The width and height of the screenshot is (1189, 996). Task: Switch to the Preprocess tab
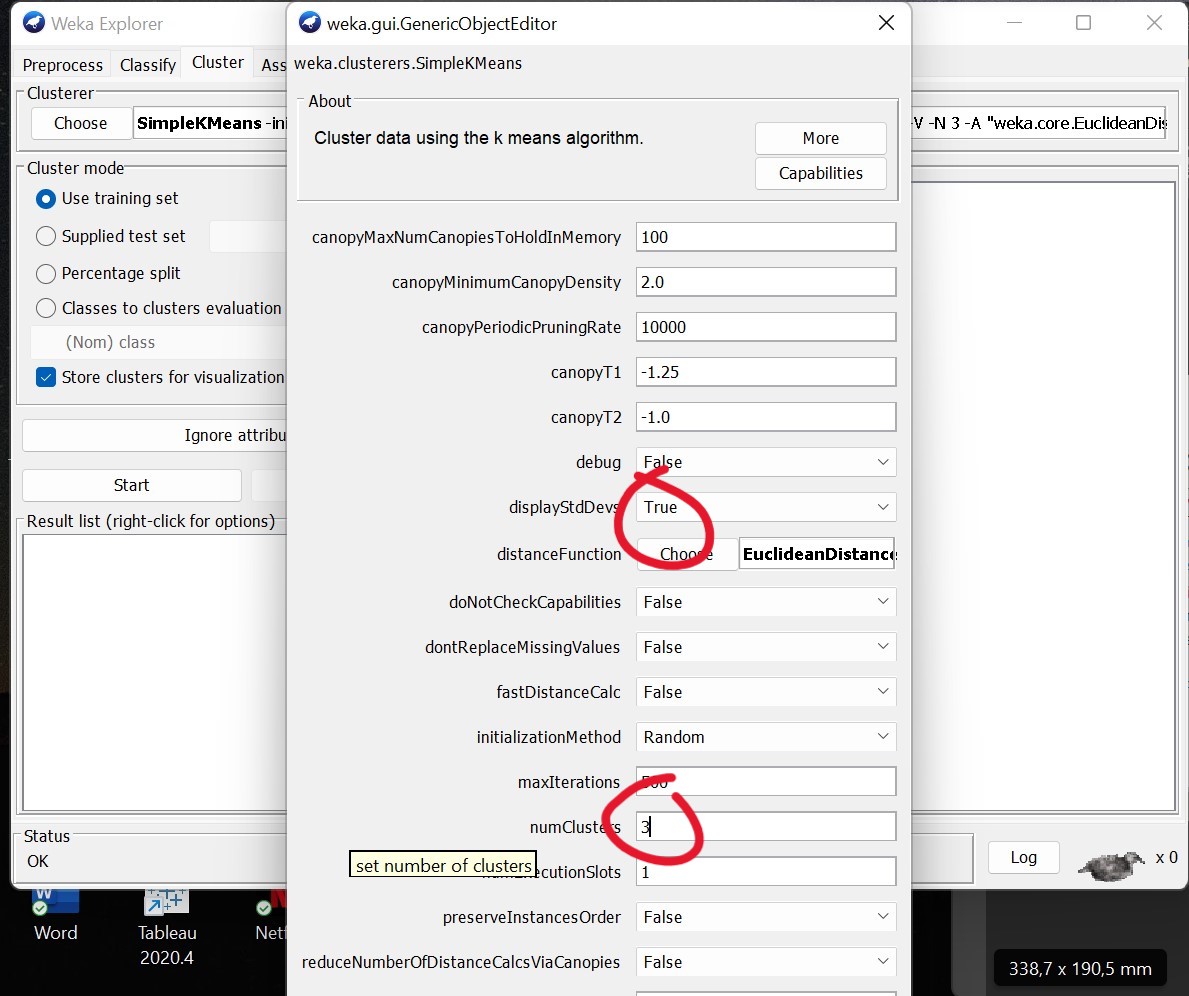click(x=63, y=65)
